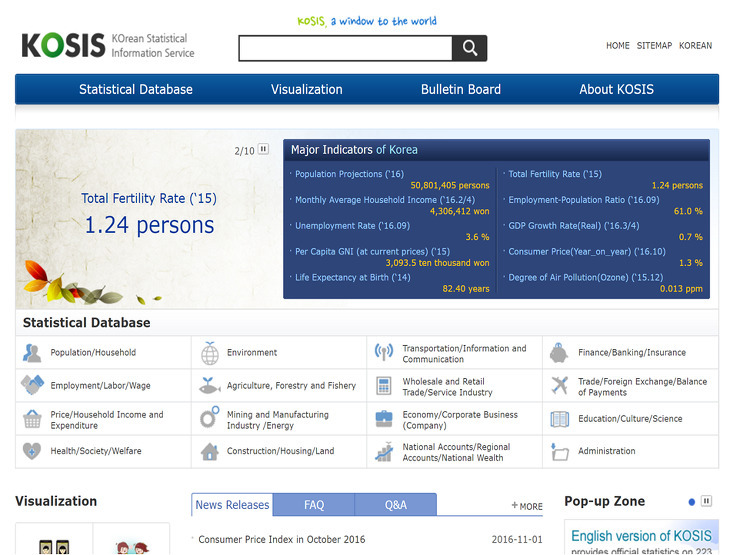The width and height of the screenshot is (740, 555).
Task: Open Consumer Price Index in October 2016
Action: [282, 539]
